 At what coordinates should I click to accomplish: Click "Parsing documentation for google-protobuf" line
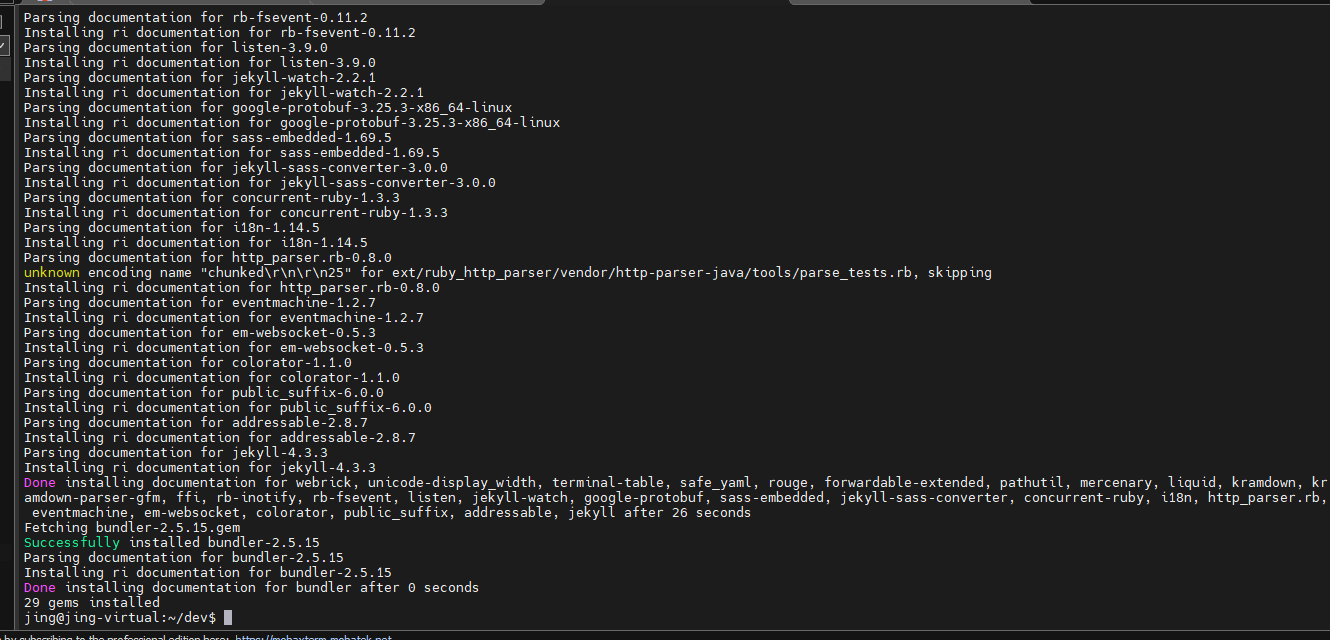click(268, 107)
